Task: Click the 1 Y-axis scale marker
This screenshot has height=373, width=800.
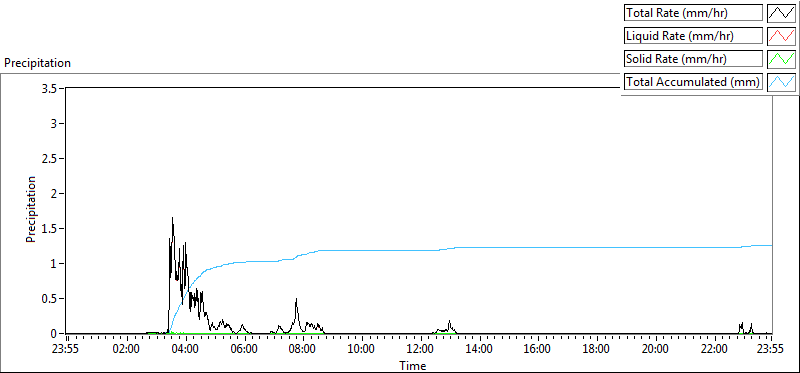Action: click(x=54, y=263)
